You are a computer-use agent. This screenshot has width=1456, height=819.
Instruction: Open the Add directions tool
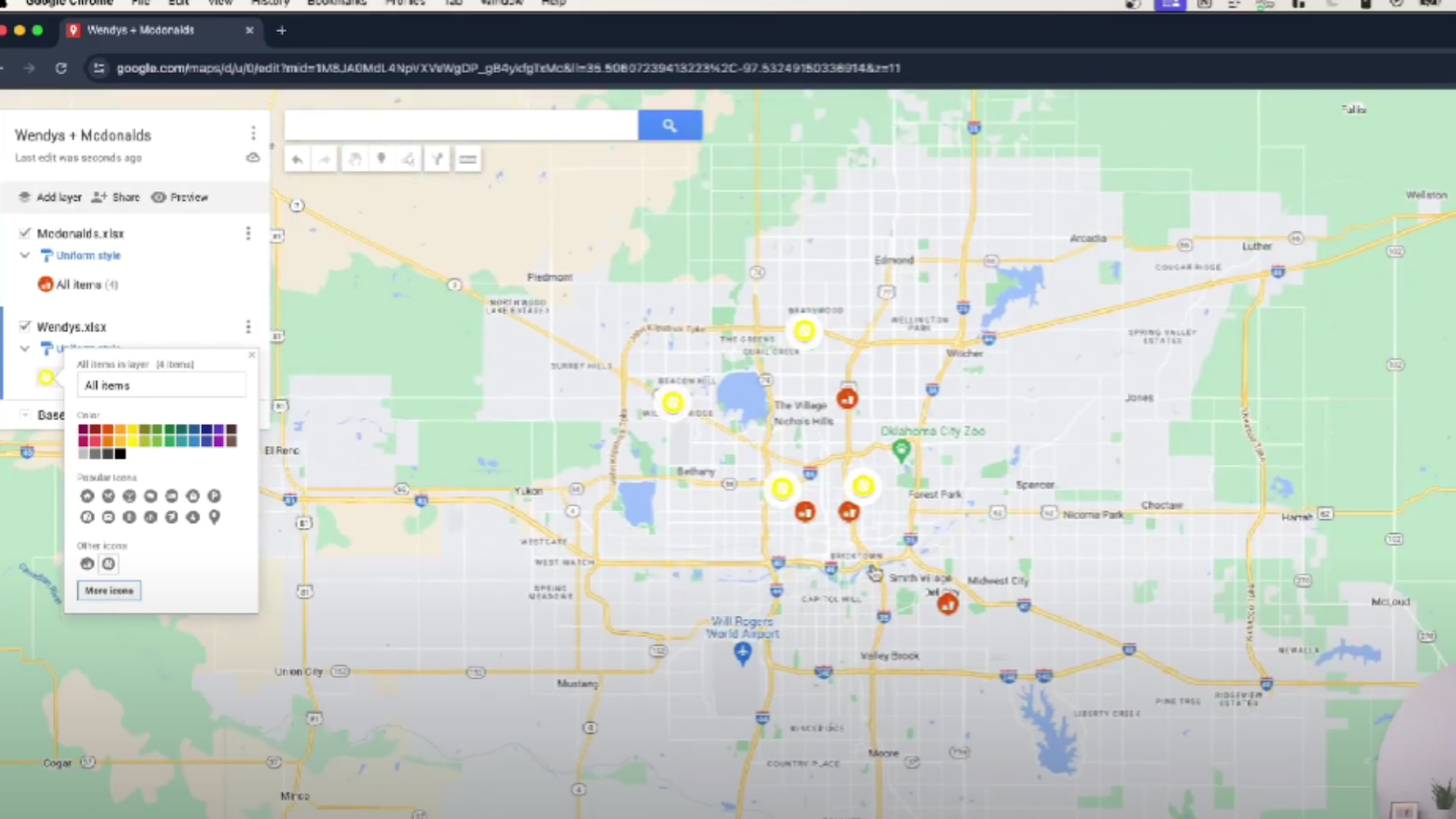coord(438,159)
